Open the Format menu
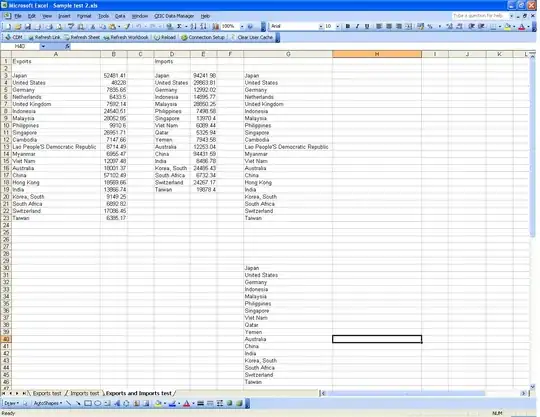540x417 pixels. [84, 16]
